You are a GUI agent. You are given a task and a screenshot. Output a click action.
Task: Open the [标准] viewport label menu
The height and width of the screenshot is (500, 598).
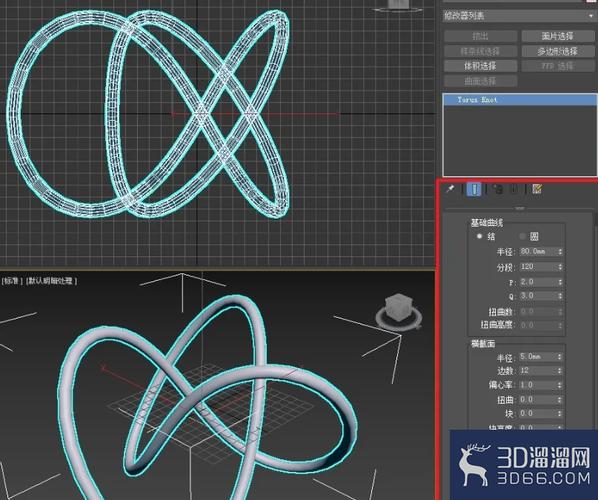tap(12, 281)
